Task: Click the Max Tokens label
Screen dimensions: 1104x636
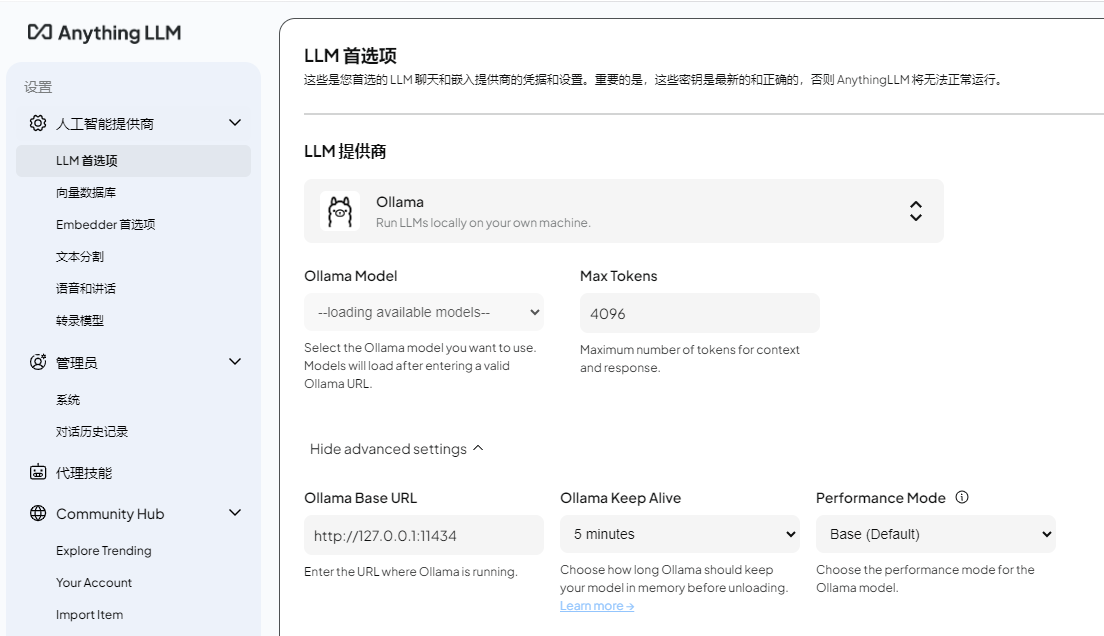Action: tap(618, 276)
